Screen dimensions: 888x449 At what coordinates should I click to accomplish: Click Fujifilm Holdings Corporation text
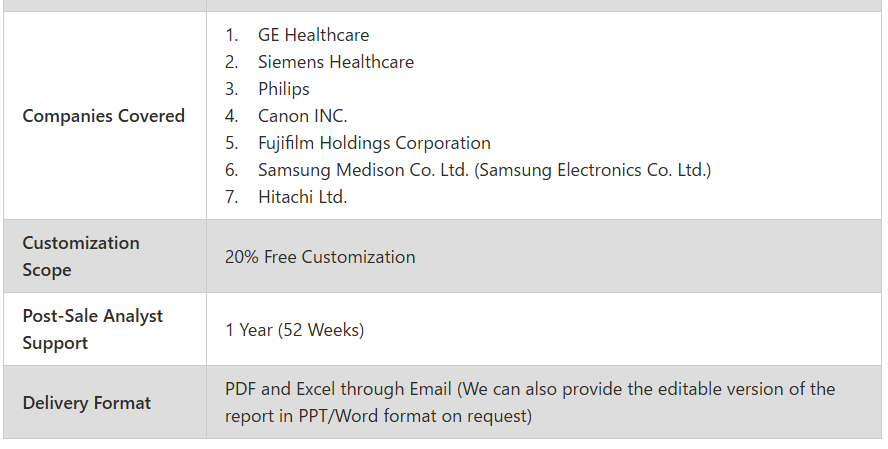(x=374, y=143)
